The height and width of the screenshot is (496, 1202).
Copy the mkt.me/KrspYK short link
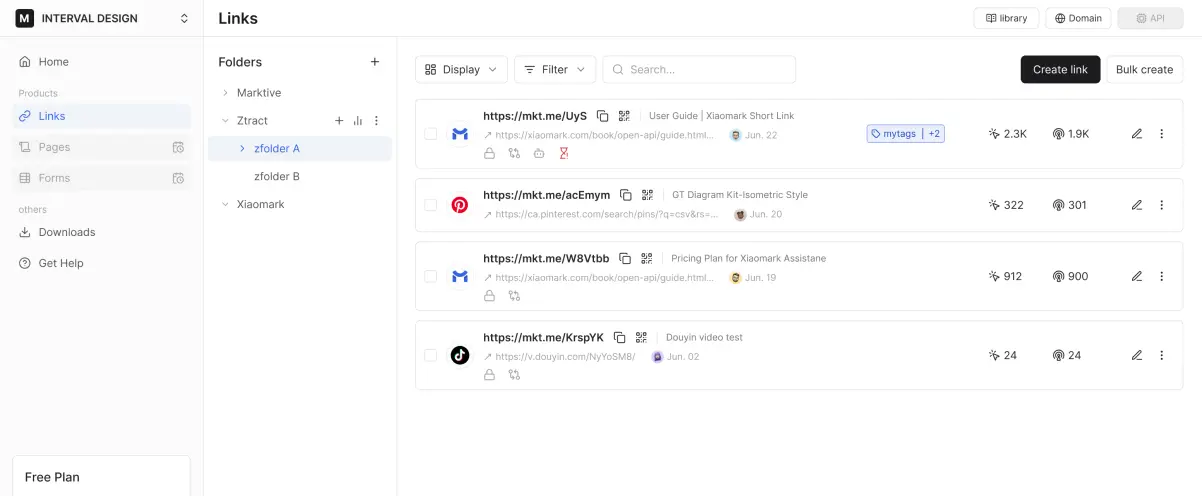point(620,337)
